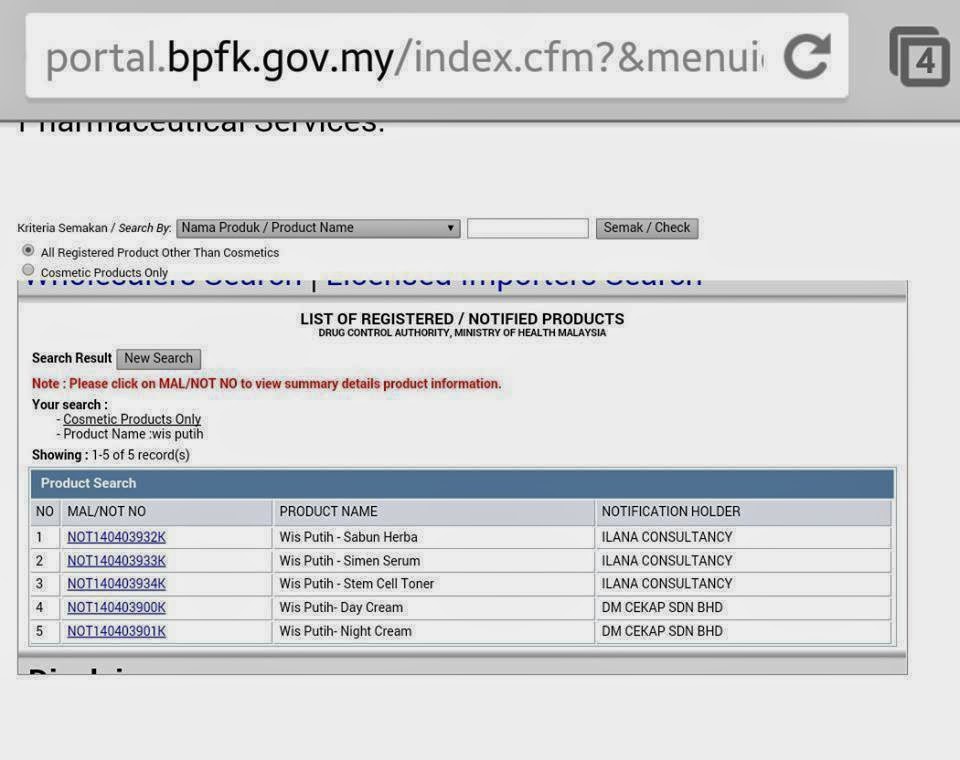
Task: Open the Search By product name dropdown
Action: click(318, 228)
